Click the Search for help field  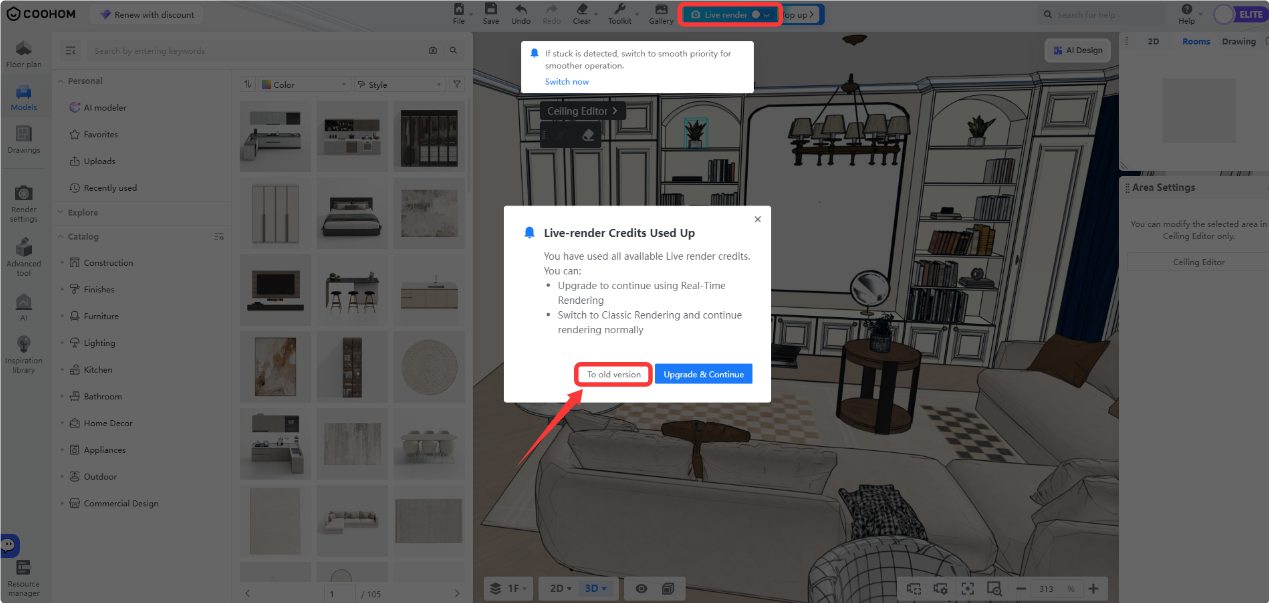[1100, 15]
